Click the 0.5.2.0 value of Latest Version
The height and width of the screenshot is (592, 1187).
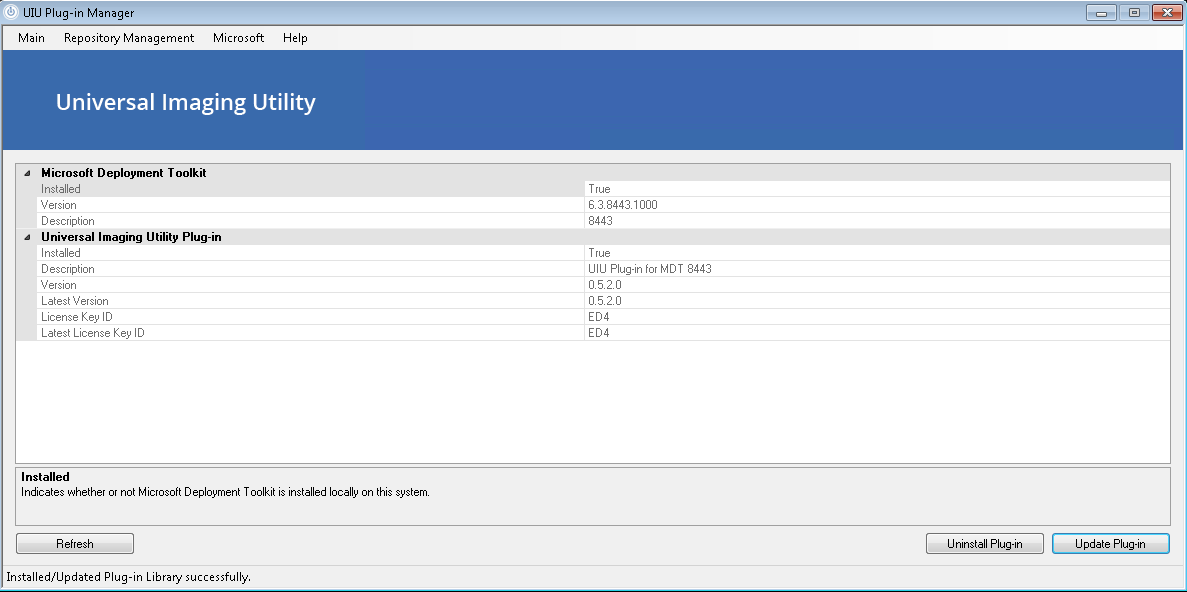[605, 301]
